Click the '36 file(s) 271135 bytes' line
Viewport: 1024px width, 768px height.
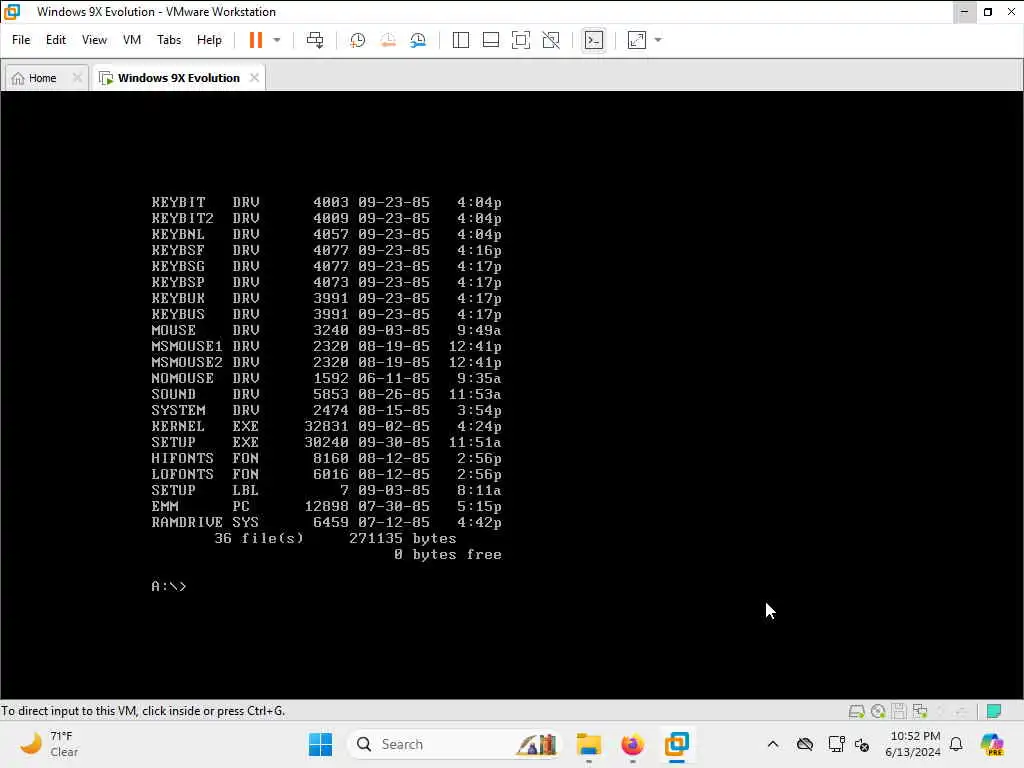(x=336, y=539)
